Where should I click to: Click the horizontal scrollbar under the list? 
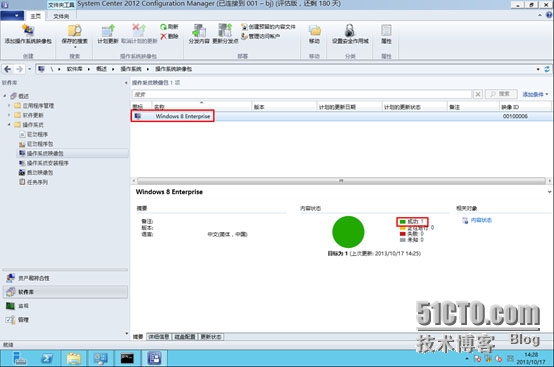tap(341, 180)
